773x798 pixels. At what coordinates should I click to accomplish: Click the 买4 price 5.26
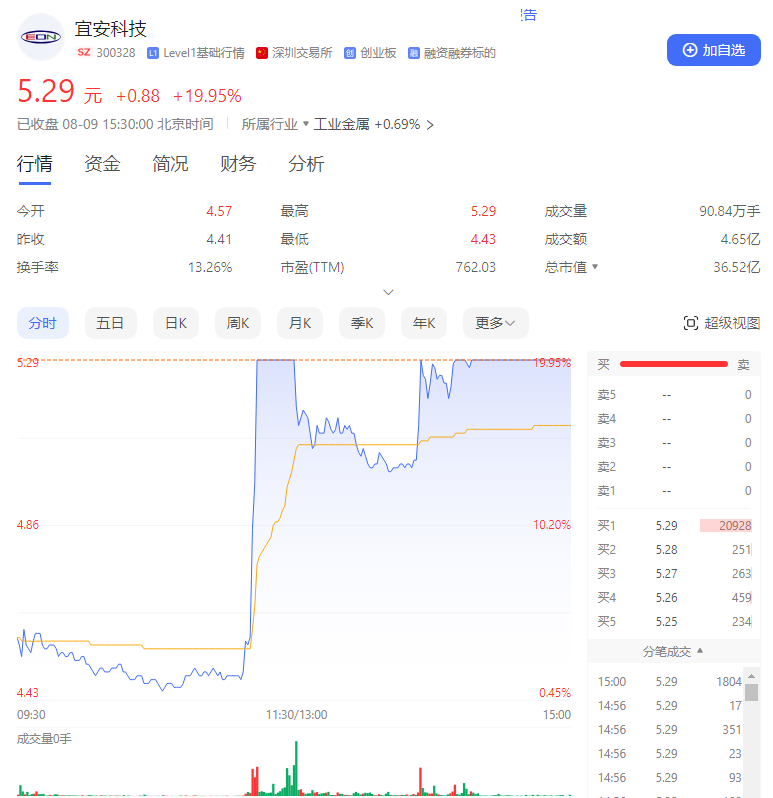666,597
